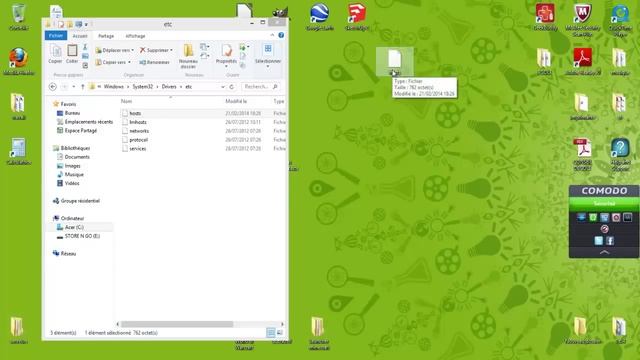Sort by the Modifié le column header
This screenshot has height=360, width=640.
point(236,101)
